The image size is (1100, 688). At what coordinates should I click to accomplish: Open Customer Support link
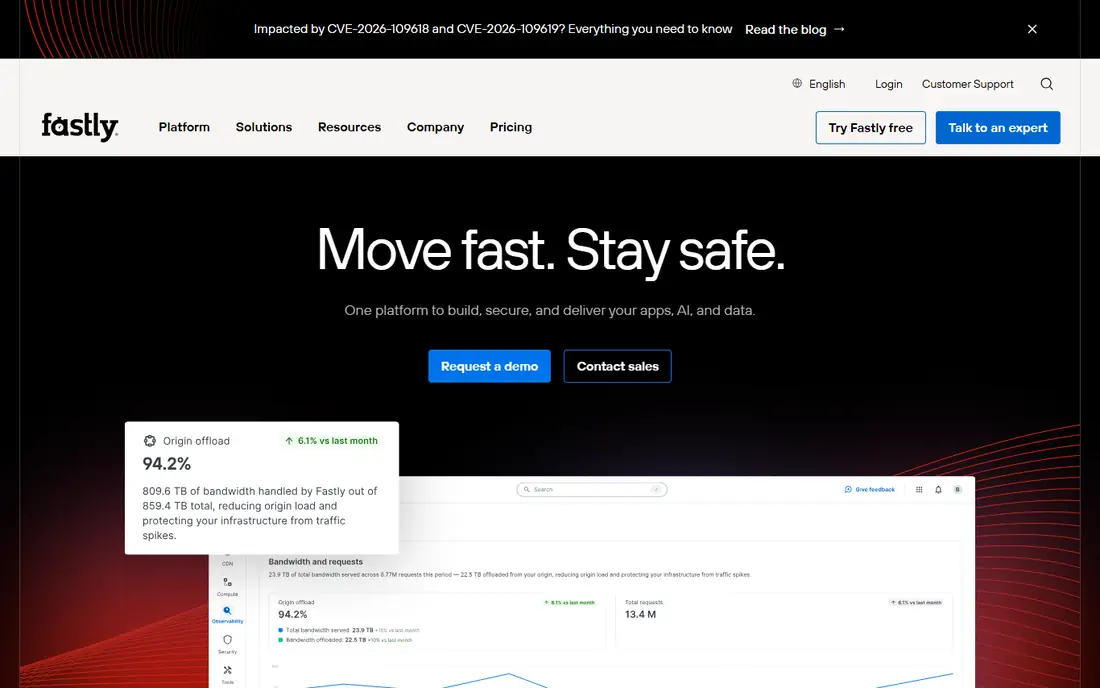click(967, 84)
